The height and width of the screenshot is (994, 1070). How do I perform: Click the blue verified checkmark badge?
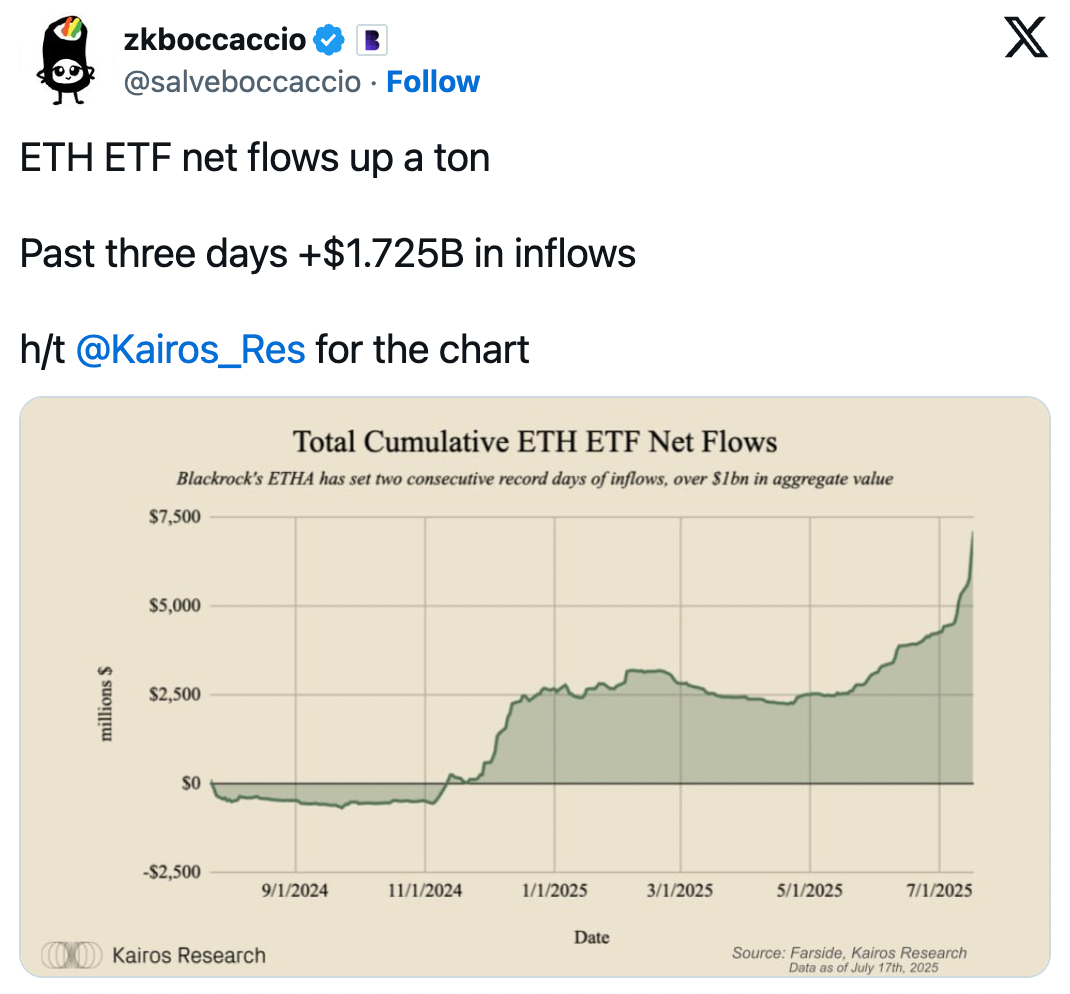click(328, 40)
